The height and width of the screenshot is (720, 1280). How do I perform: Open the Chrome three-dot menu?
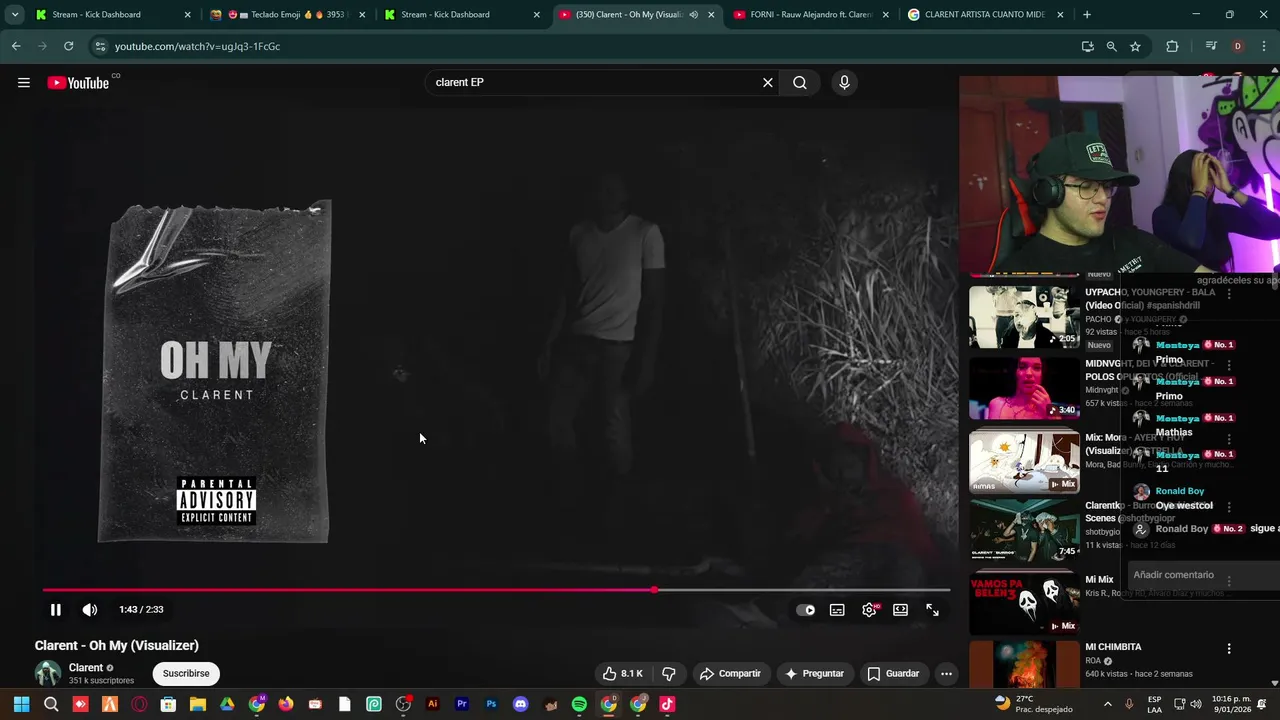coord(1264,46)
